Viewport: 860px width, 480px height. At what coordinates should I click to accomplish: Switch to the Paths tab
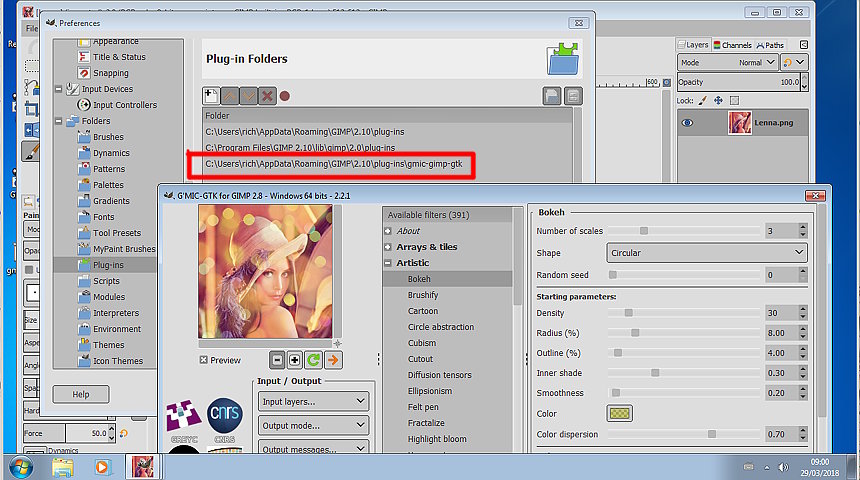click(771, 45)
